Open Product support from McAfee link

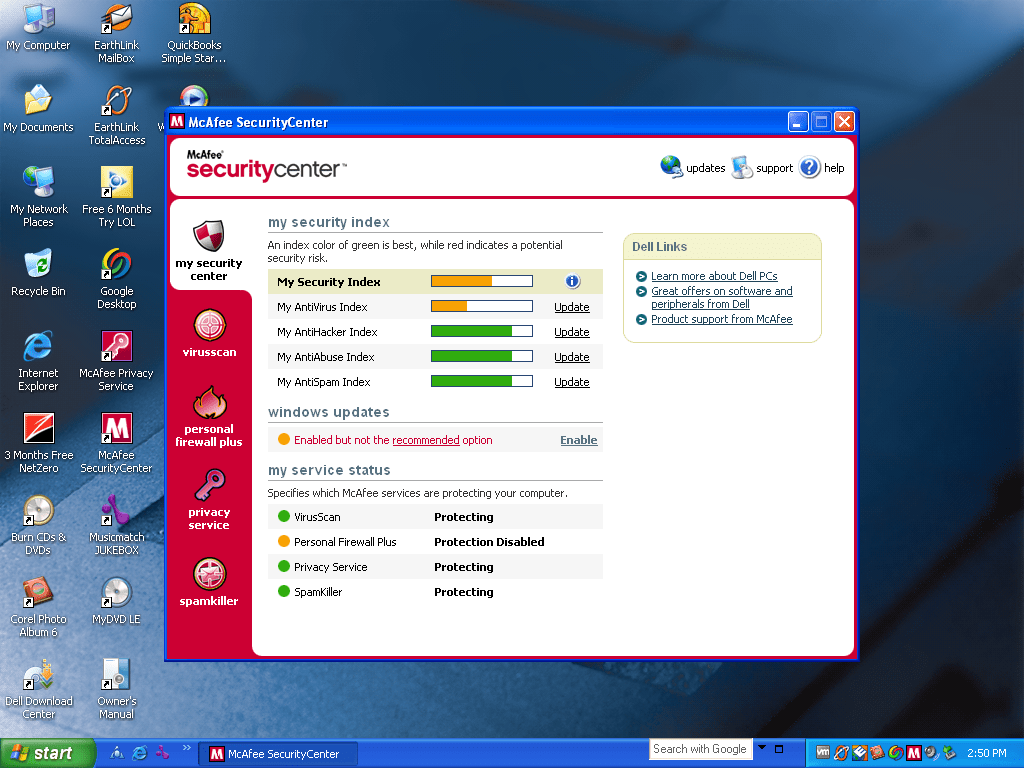721,319
